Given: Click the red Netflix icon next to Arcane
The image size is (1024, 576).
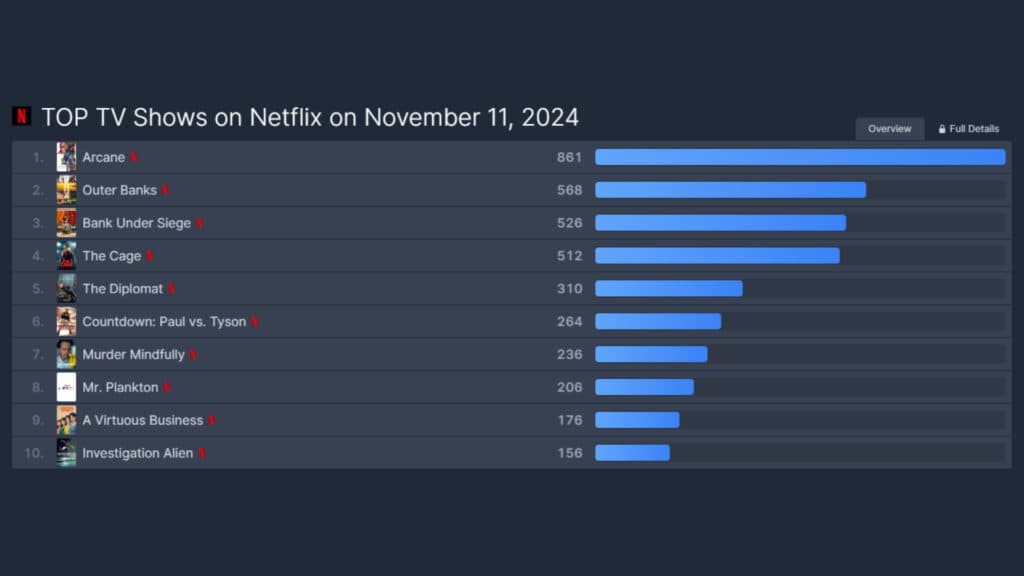Looking at the screenshot, I should point(134,157).
